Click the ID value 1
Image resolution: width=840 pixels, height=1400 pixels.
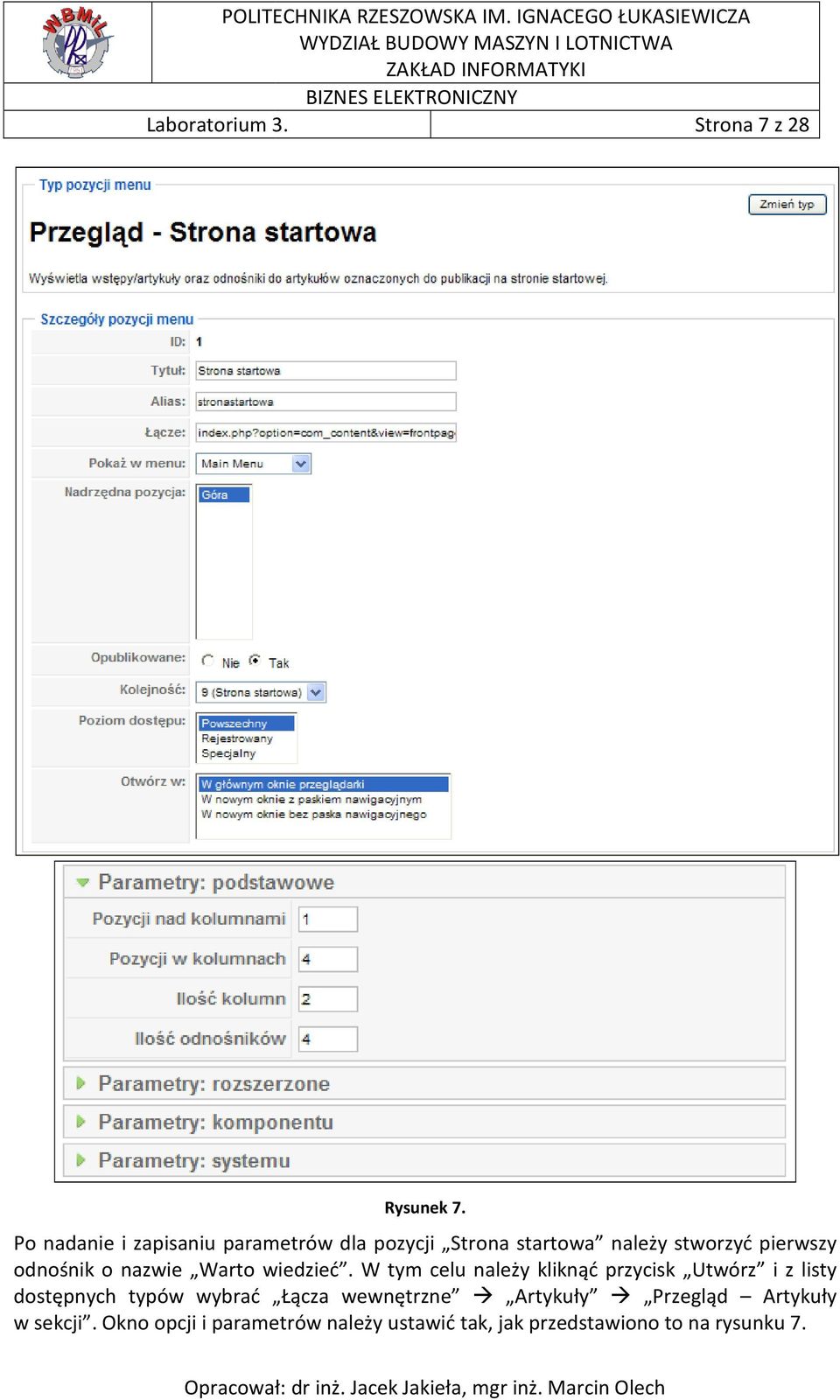pos(199,342)
